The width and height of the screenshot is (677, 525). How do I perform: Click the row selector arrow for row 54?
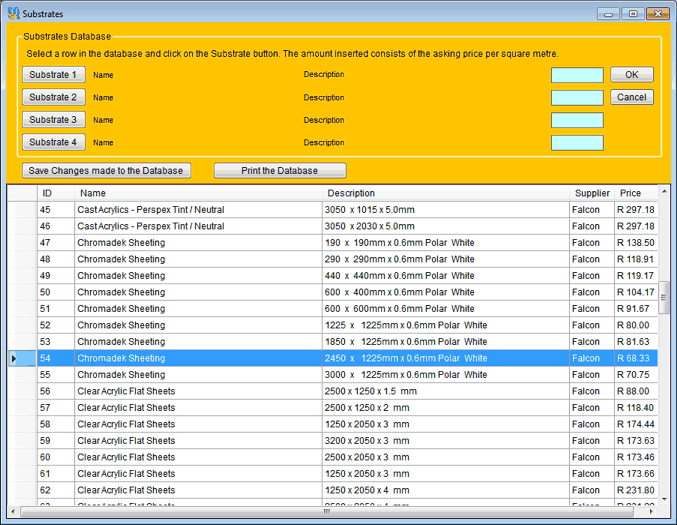[x=14, y=358]
